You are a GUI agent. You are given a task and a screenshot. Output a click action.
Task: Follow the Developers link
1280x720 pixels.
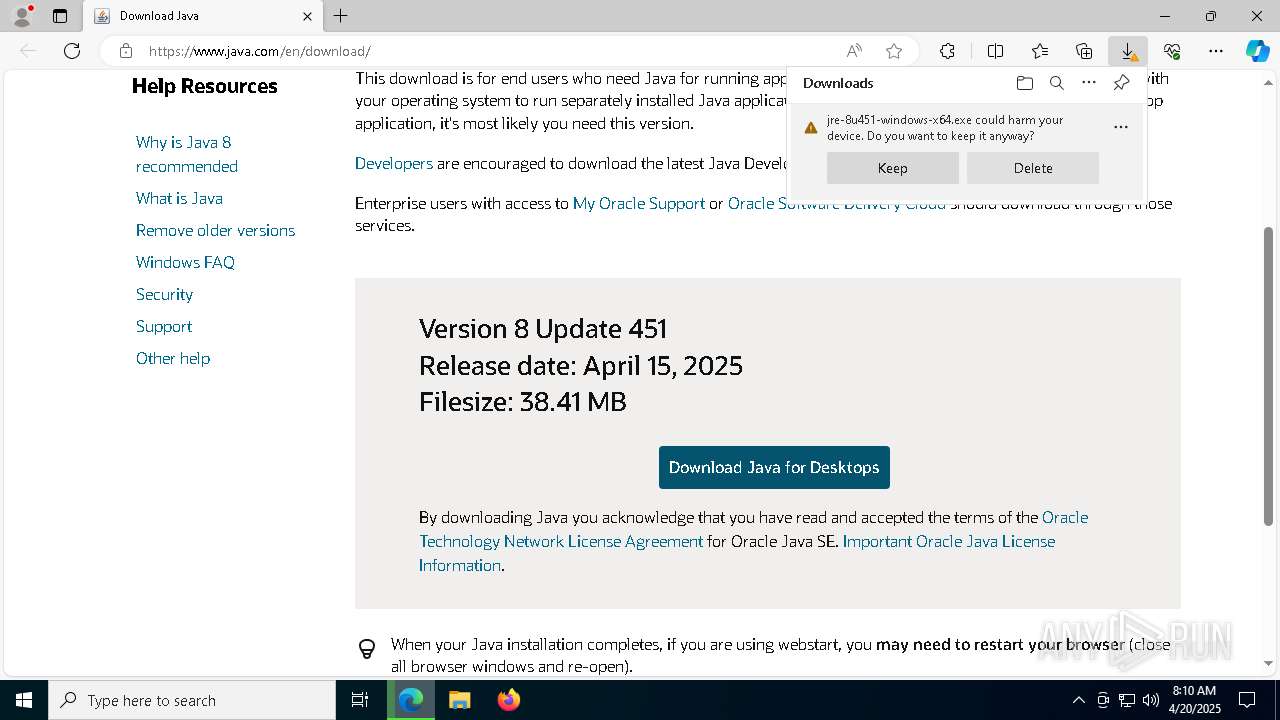click(x=394, y=163)
